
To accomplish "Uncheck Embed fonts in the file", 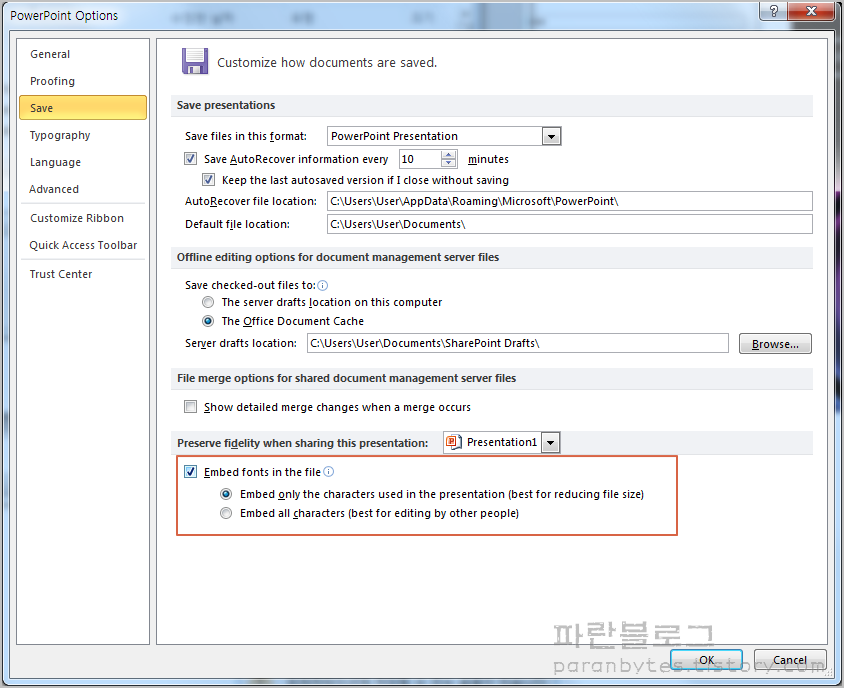I will 191,472.
